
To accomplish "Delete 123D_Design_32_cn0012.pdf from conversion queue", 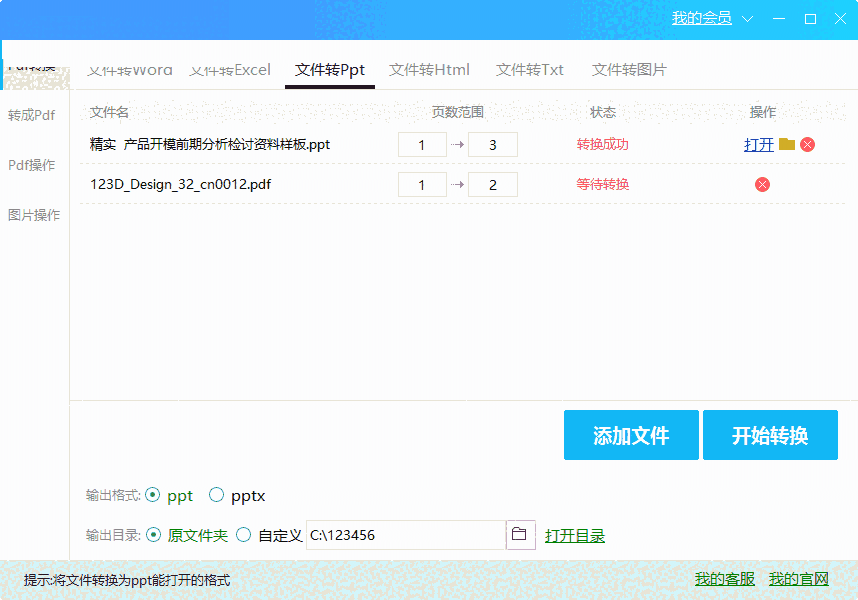I will pyautogui.click(x=763, y=184).
